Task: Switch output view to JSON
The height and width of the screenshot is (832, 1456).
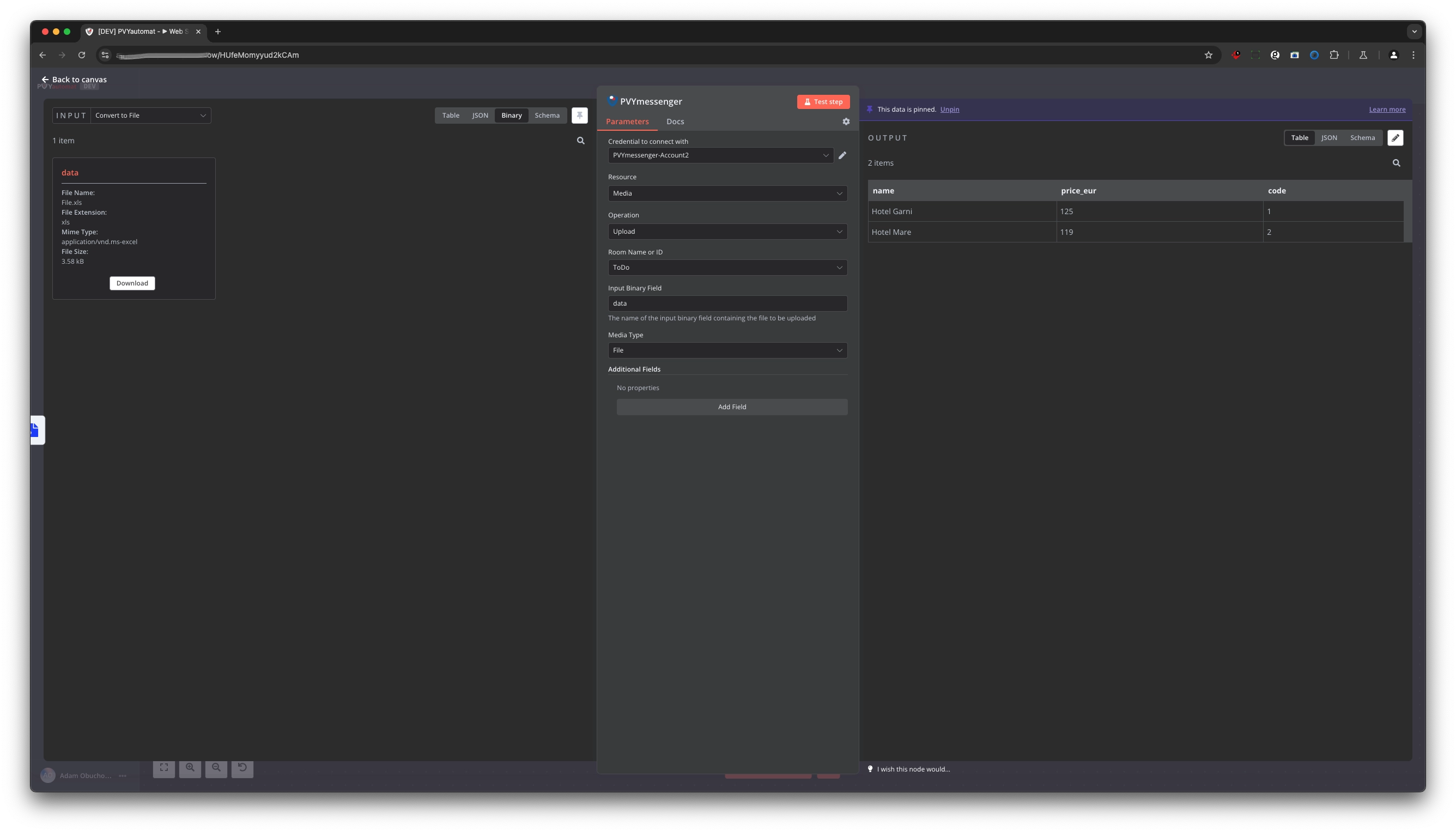Action: click(1329, 138)
